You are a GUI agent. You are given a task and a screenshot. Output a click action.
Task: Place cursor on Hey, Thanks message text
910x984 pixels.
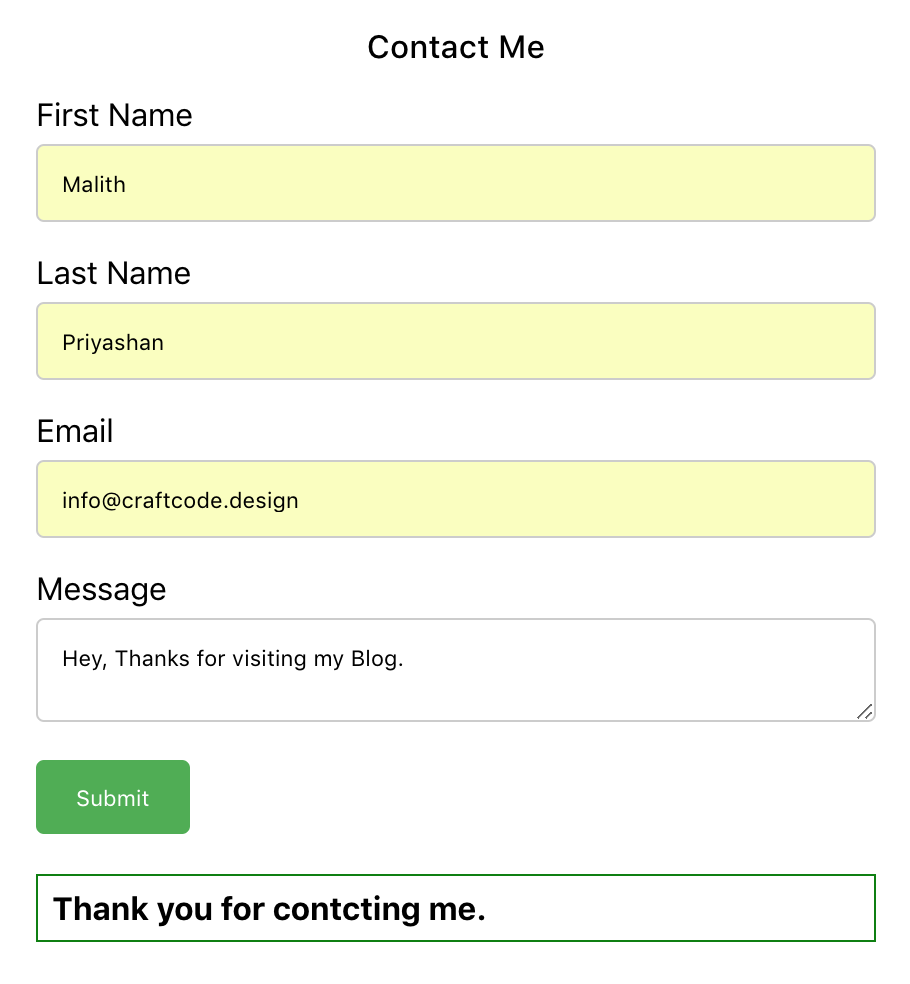[x=233, y=659]
